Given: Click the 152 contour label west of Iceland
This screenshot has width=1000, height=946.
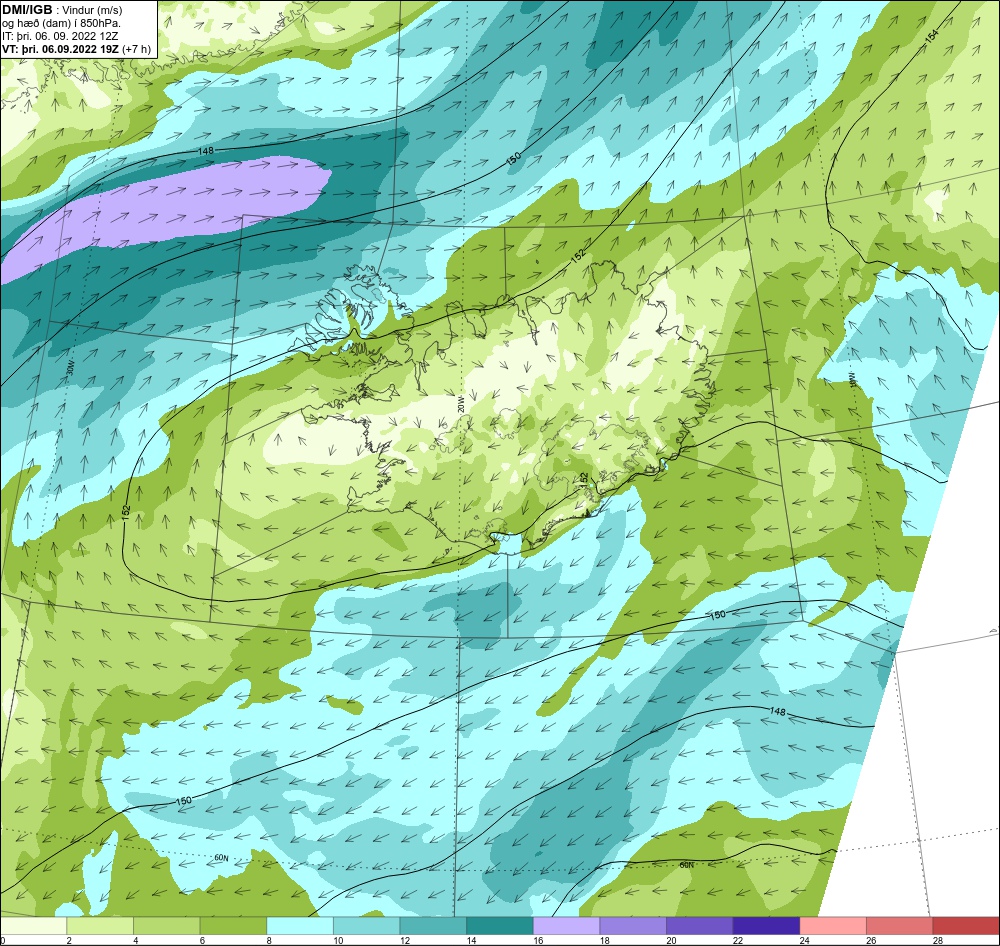Looking at the screenshot, I should [x=126, y=512].
